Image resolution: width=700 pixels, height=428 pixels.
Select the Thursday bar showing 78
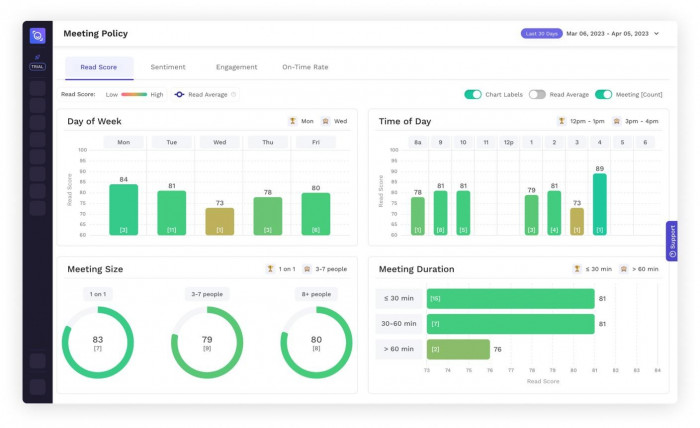[268, 216]
